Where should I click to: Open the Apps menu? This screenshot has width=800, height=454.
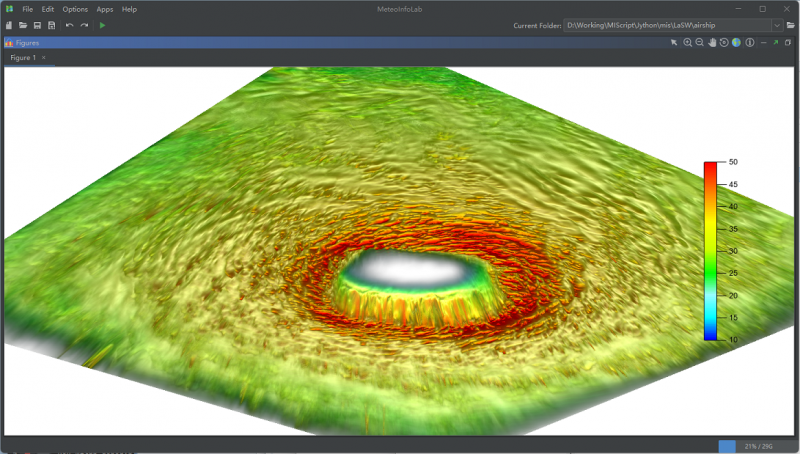click(105, 9)
